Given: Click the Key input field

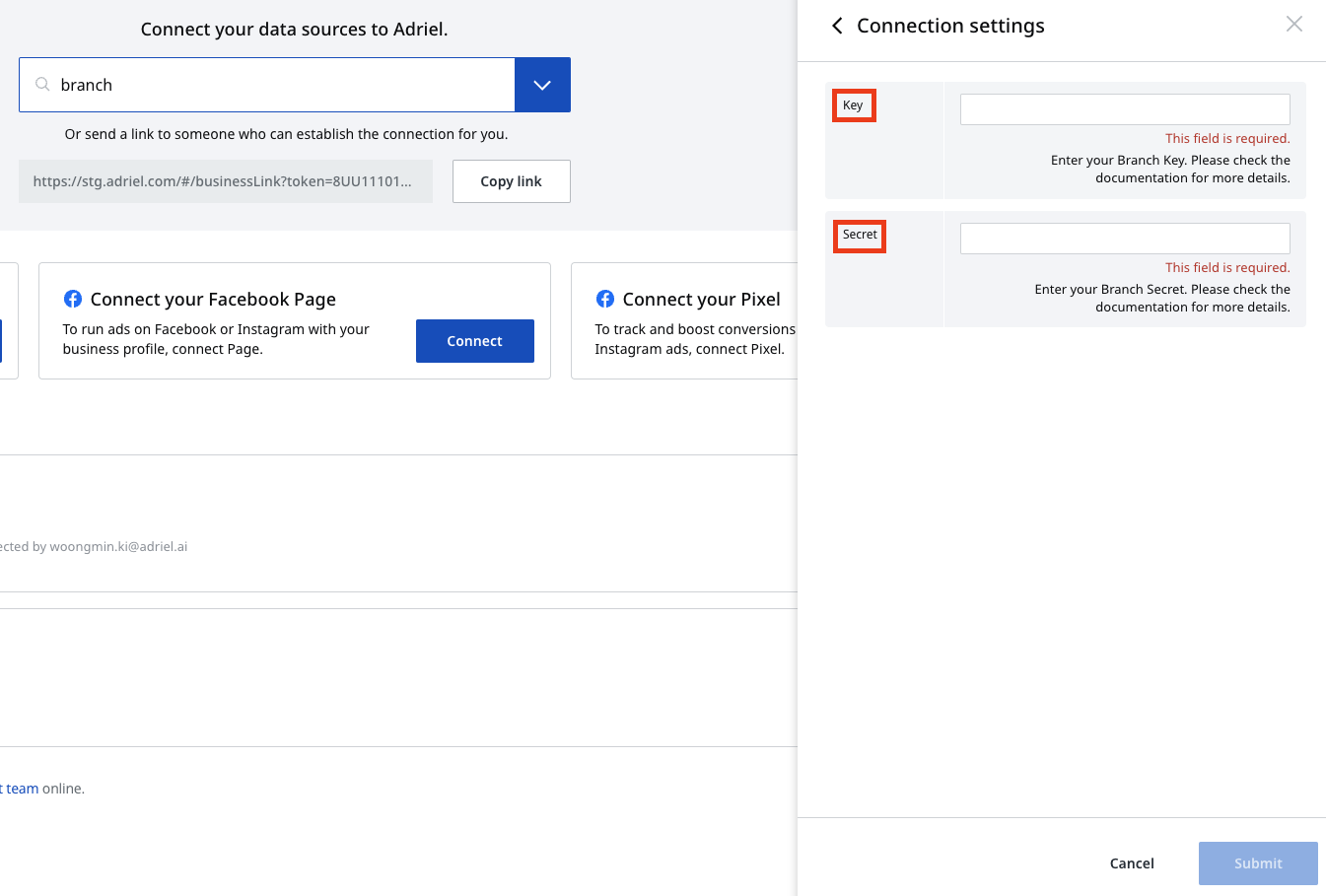Looking at the screenshot, I should (x=1125, y=109).
